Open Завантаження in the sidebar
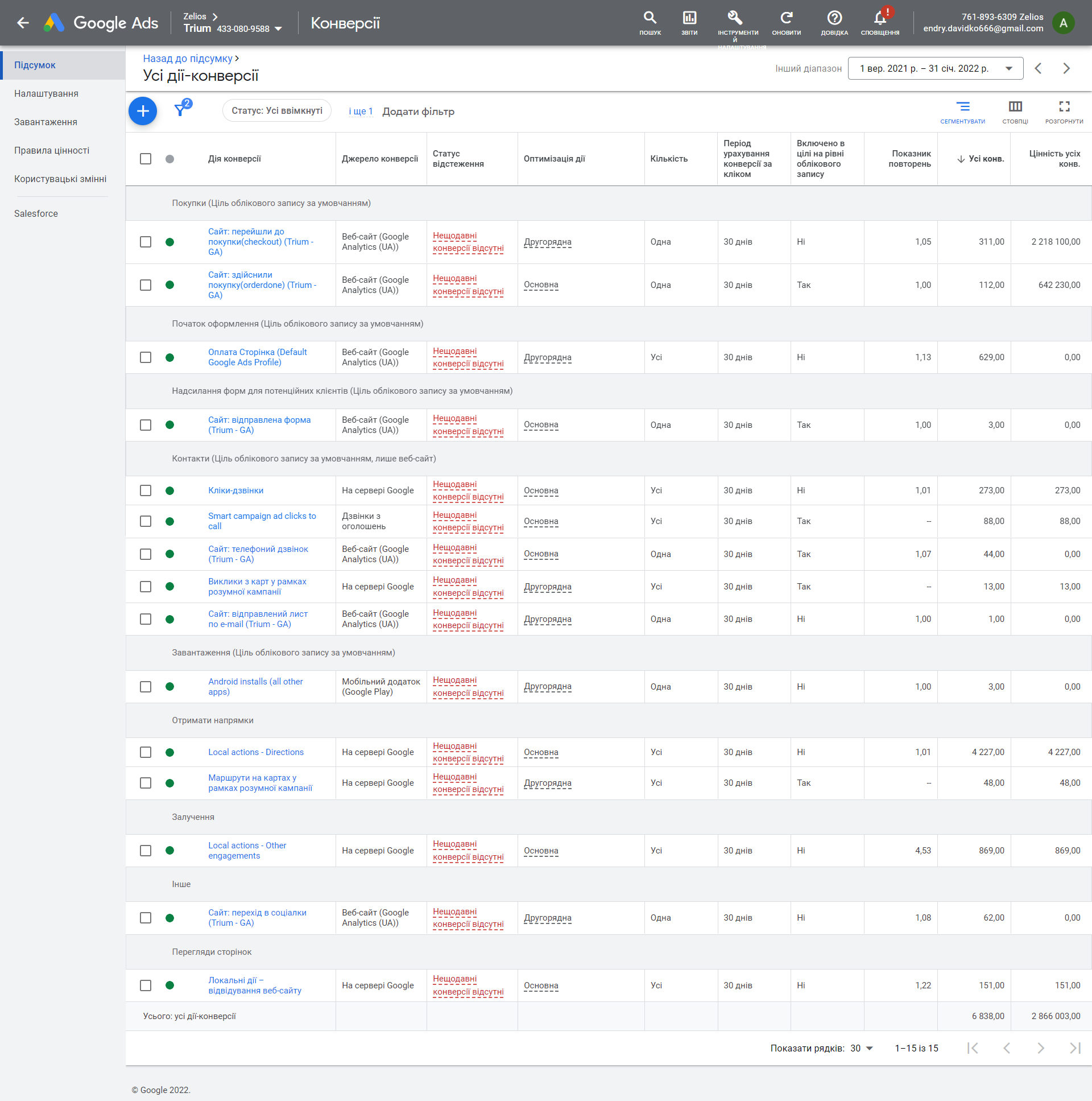 63,122
